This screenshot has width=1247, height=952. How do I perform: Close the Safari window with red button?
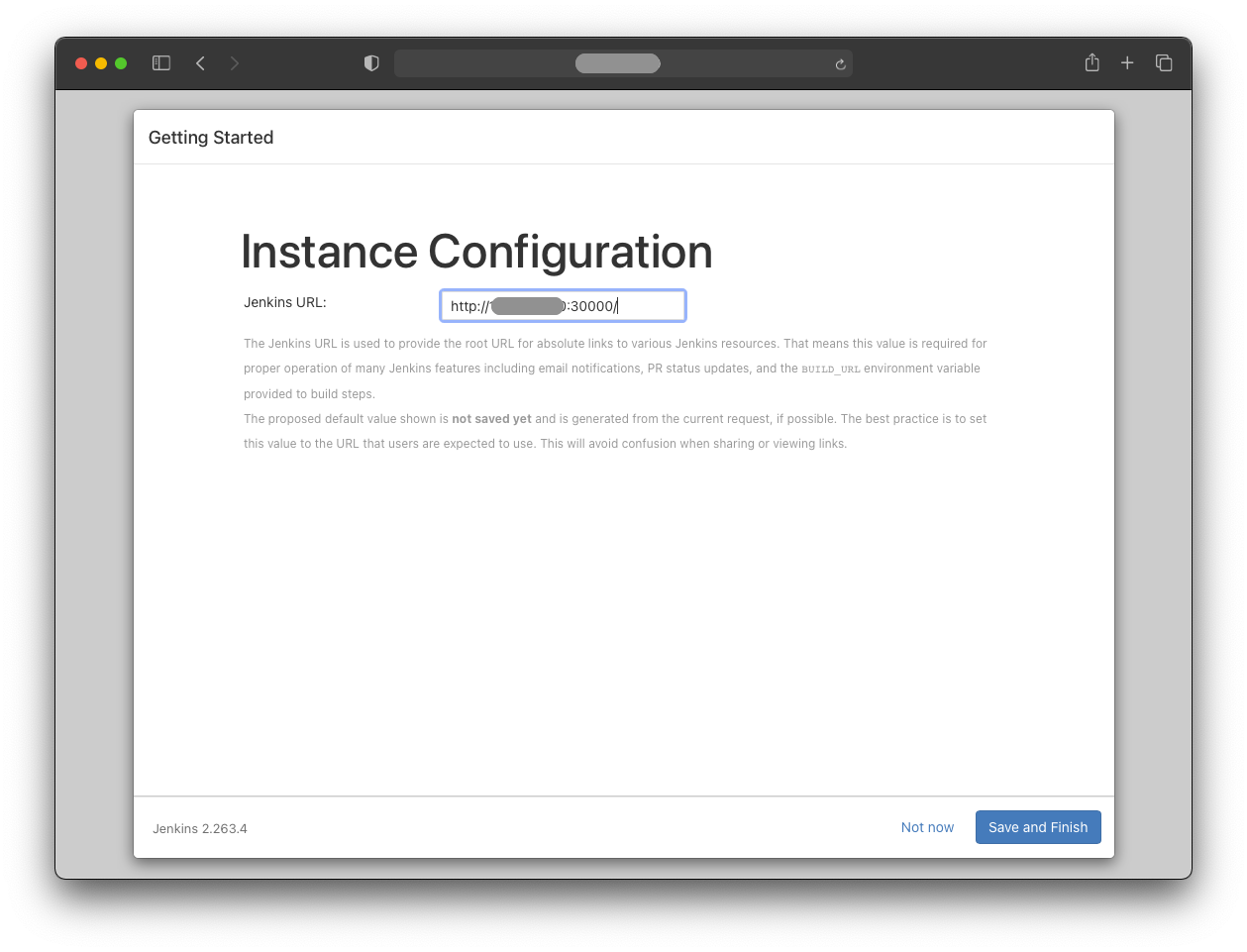point(81,63)
